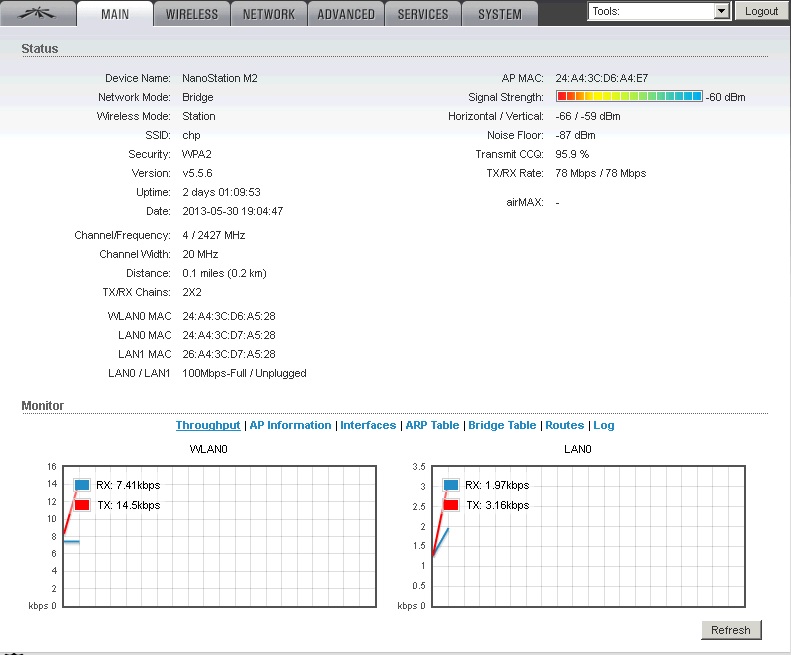Open the WIRELESS tab

coord(192,14)
